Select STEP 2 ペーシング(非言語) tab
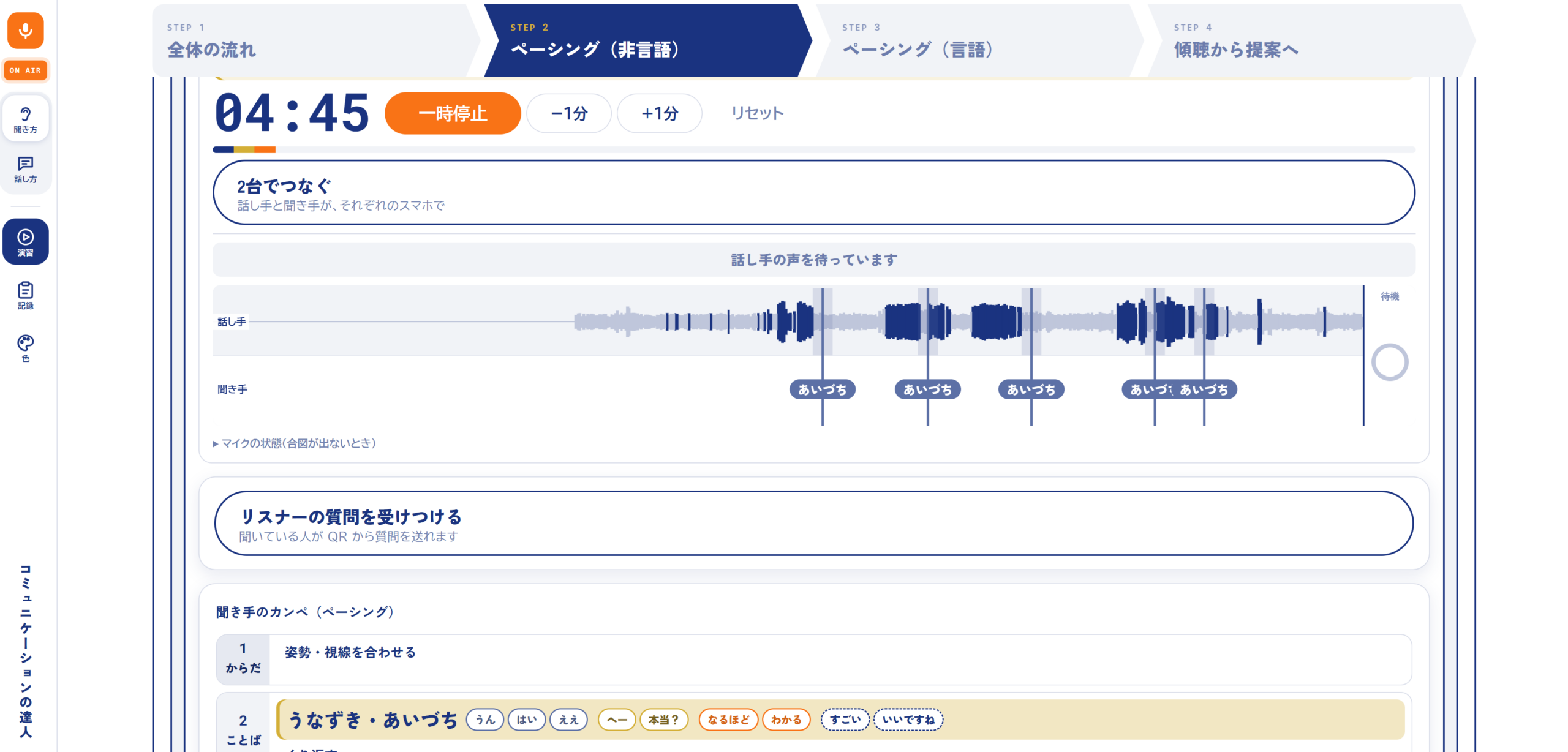This screenshot has width=1568, height=752. [648, 40]
